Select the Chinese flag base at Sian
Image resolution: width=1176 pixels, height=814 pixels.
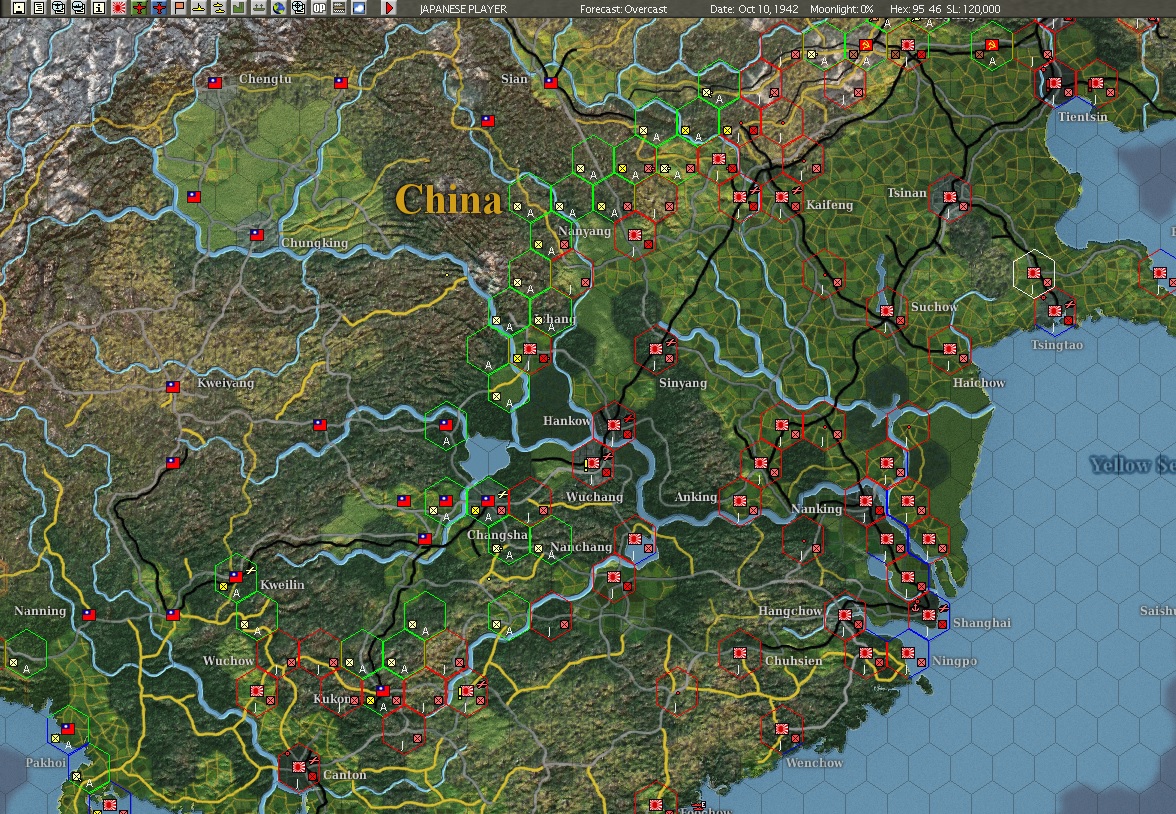click(551, 83)
